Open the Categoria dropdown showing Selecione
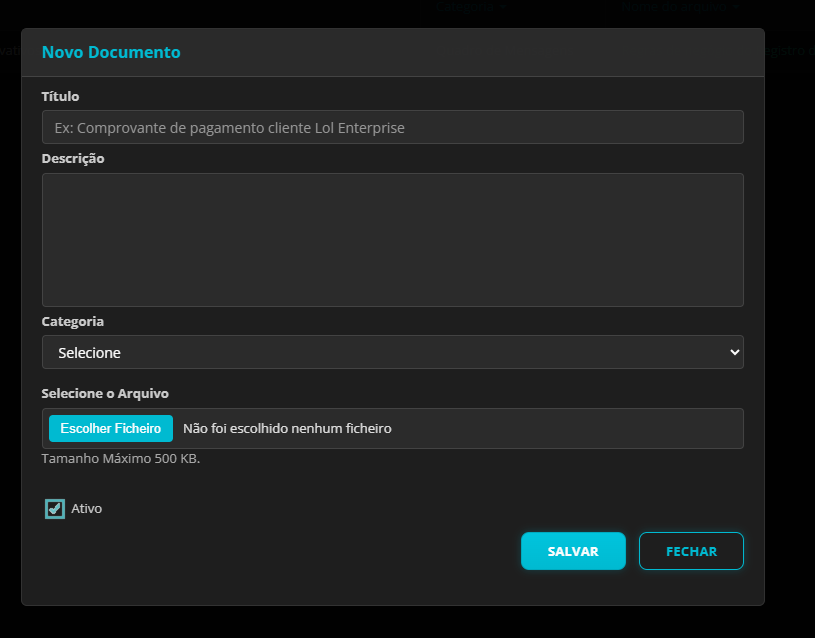 pyautogui.click(x=392, y=352)
